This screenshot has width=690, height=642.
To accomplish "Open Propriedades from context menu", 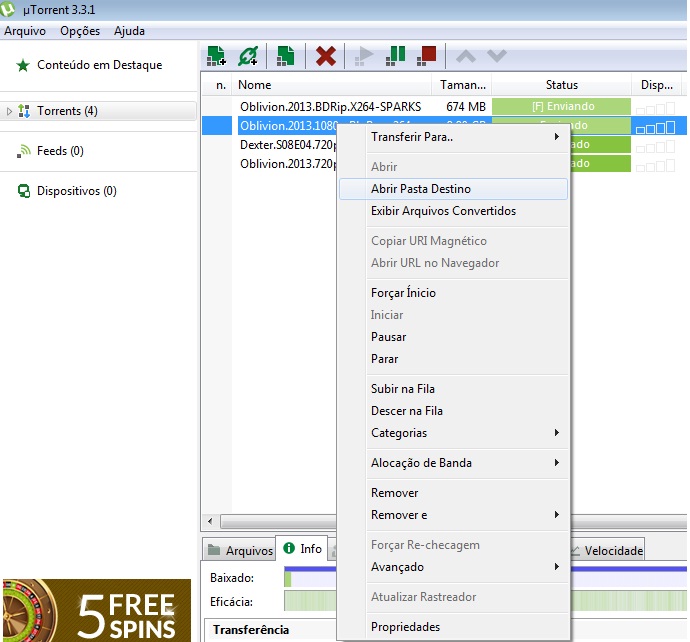I will [x=453, y=627].
